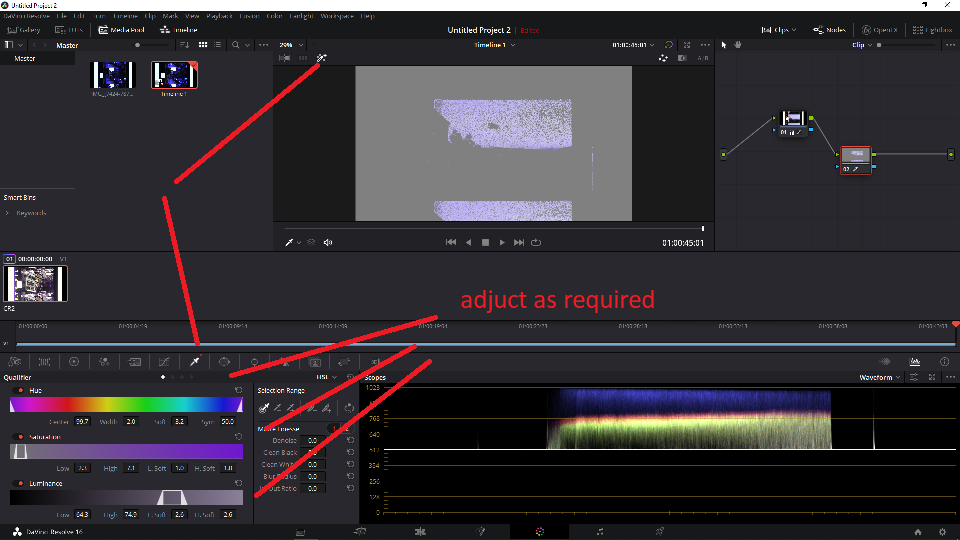Open the Color page at the bottom
Viewport: 960px width, 540px height.
(x=539, y=531)
